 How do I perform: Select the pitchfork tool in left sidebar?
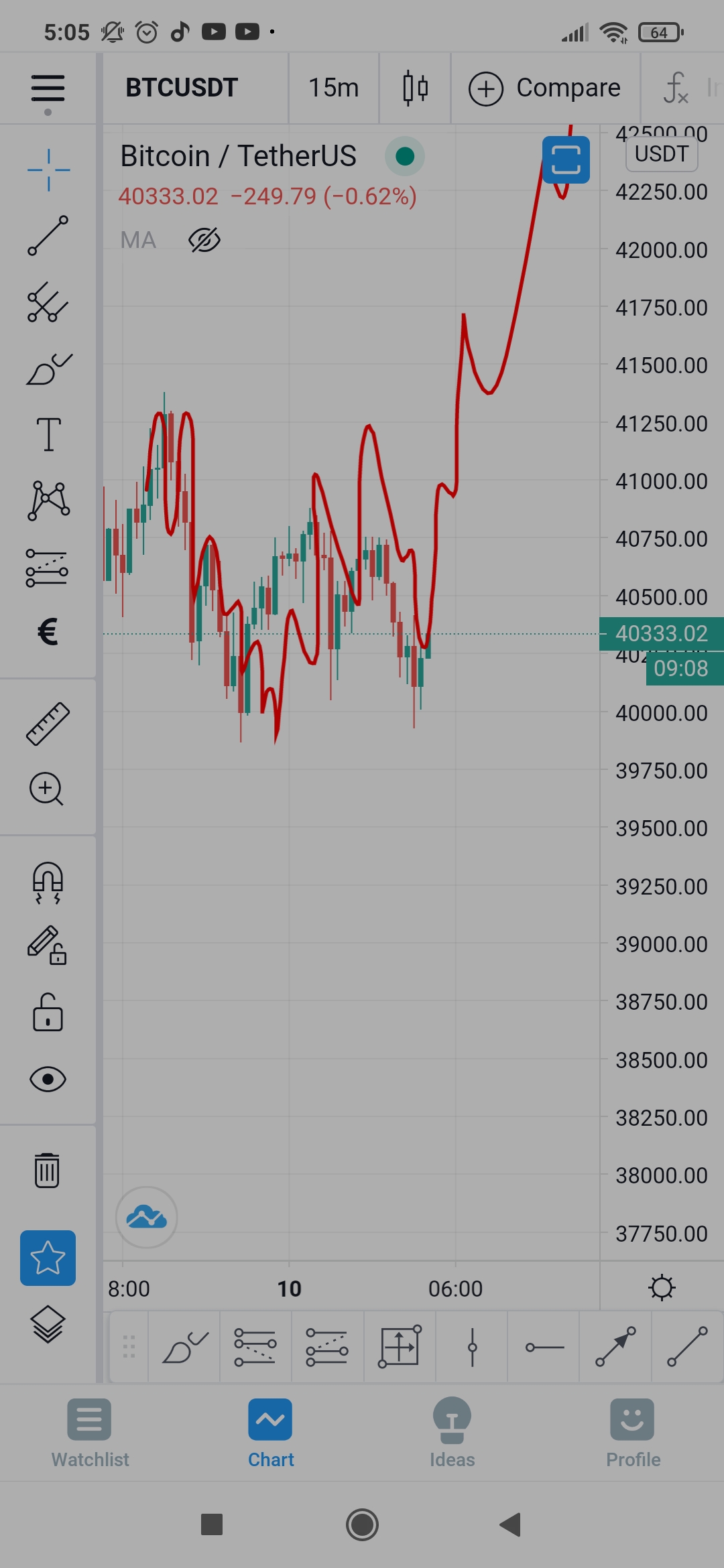(x=48, y=302)
